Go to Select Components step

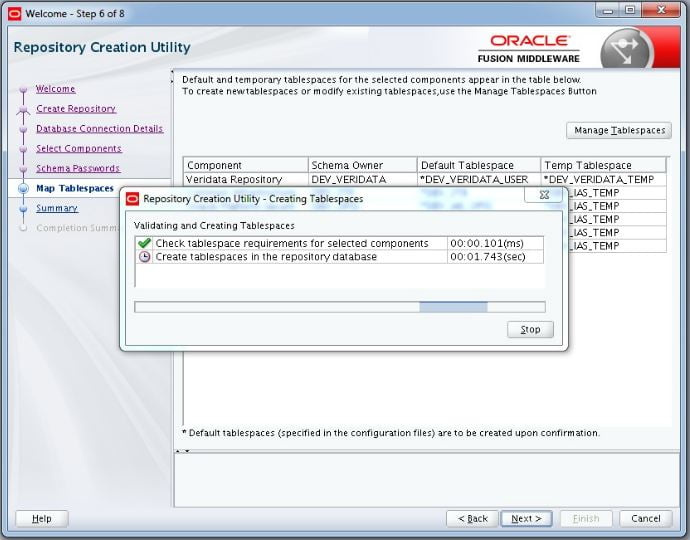[79, 148]
